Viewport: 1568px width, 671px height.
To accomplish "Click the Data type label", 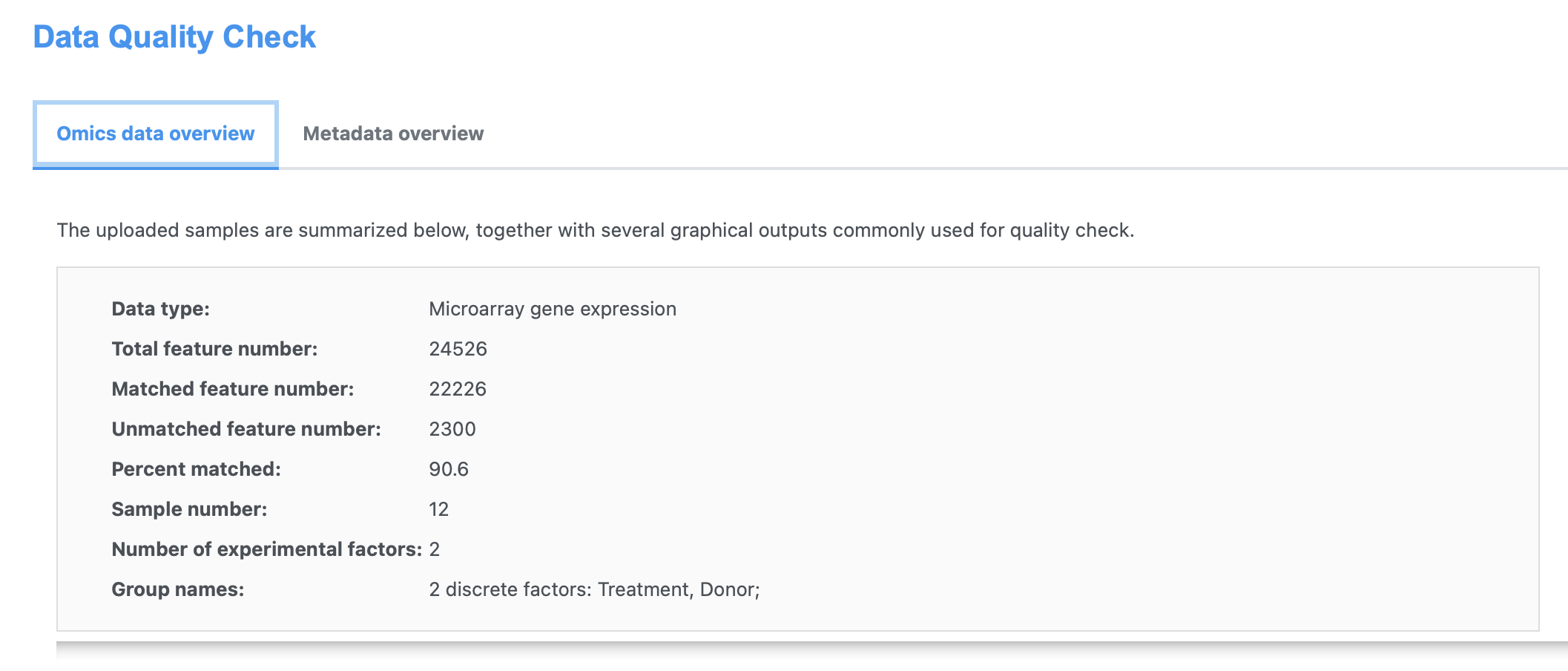I will tap(160, 309).
